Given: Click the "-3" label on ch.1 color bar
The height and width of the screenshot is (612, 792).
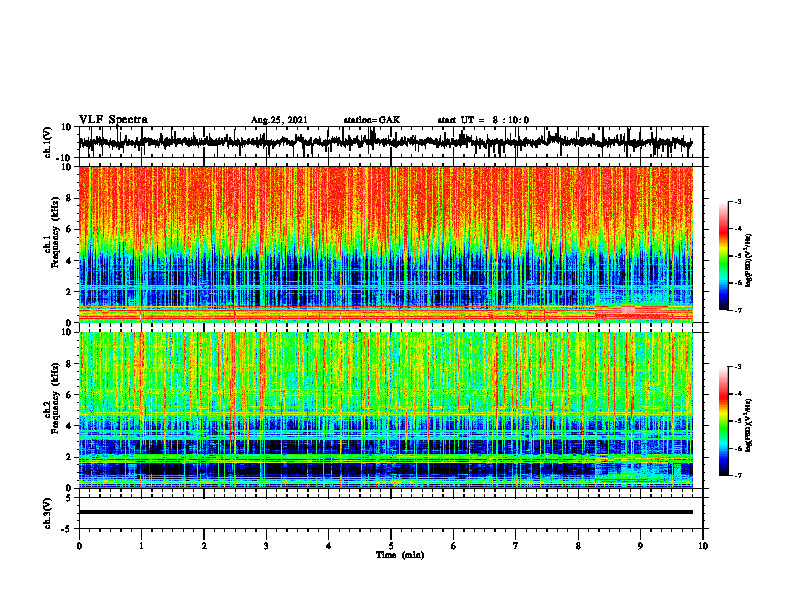Looking at the screenshot, I should click(x=737, y=201).
